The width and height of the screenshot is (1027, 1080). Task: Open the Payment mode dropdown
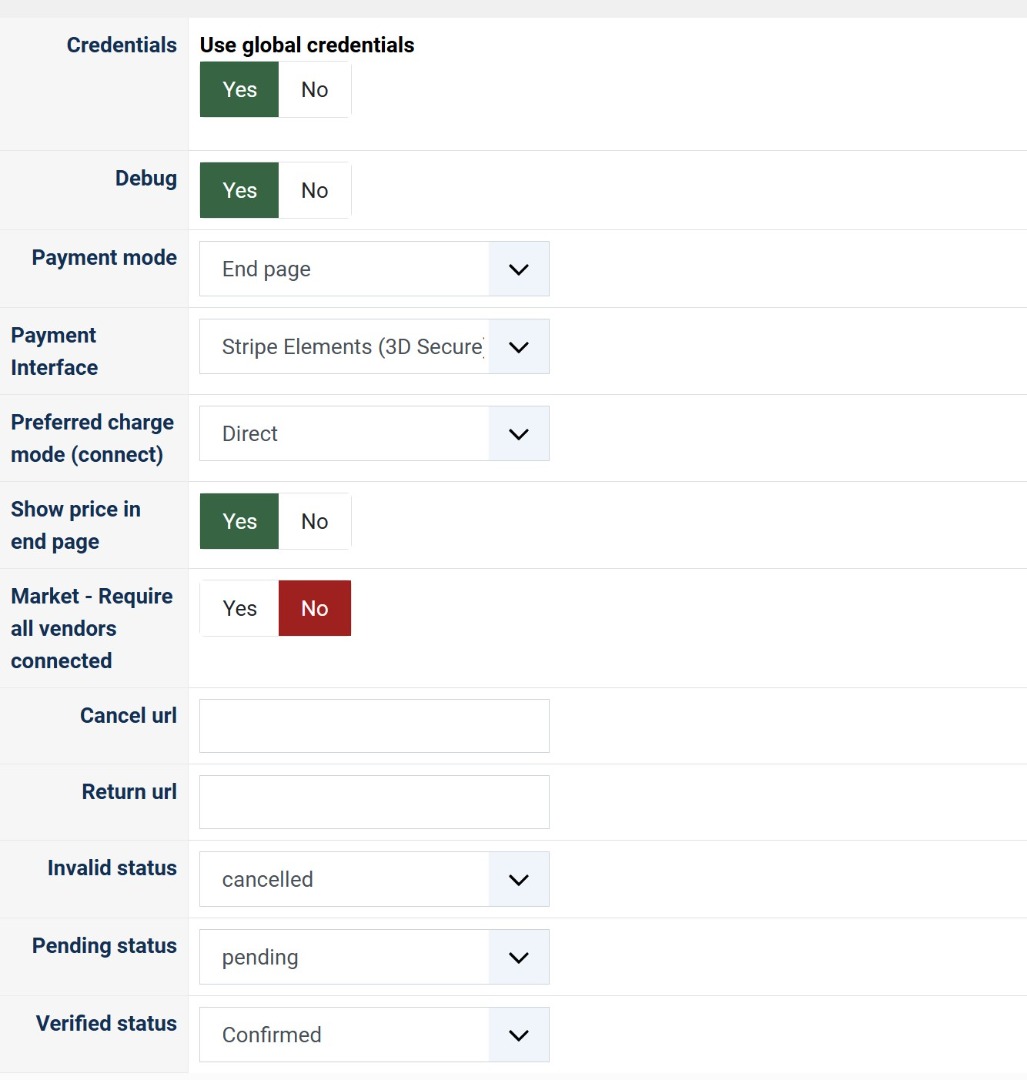pyautogui.click(x=374, y=269)
